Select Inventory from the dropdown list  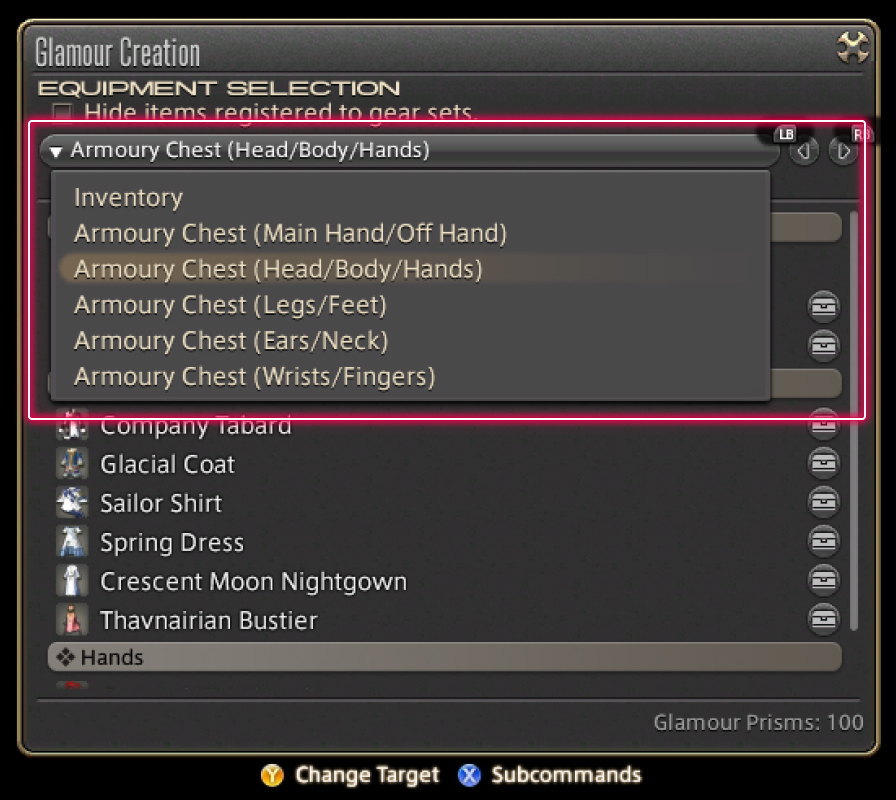128,198
